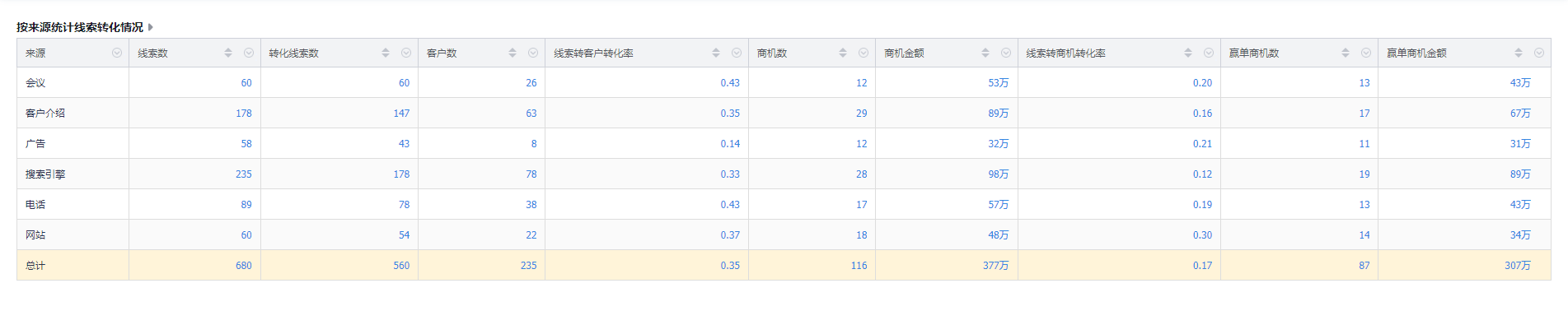The height and width of the screenshot is (311, 1568).
Task: Open 来源 column dropdown menu
Action: tap(117, 53)
